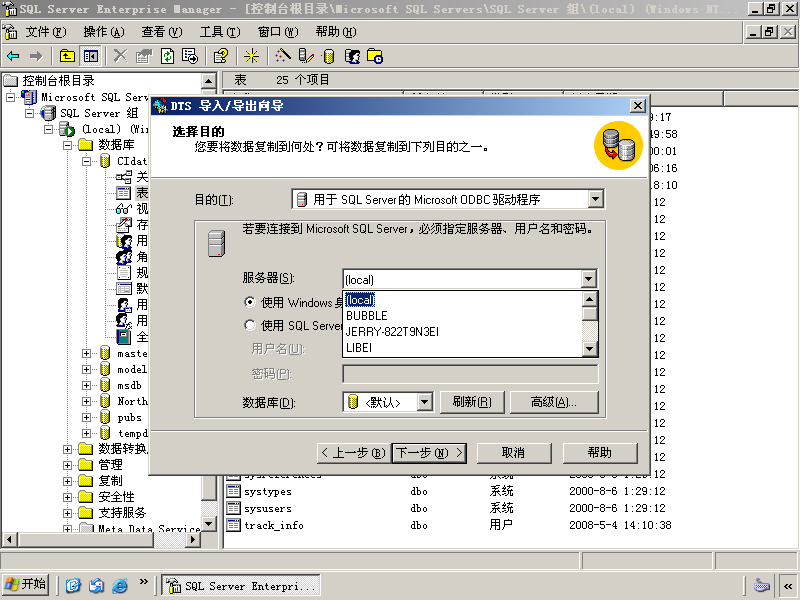Screen dimensions: 800x600
Task: Click the 刷新(R) refresh button
Action: (x=472, y=402)
